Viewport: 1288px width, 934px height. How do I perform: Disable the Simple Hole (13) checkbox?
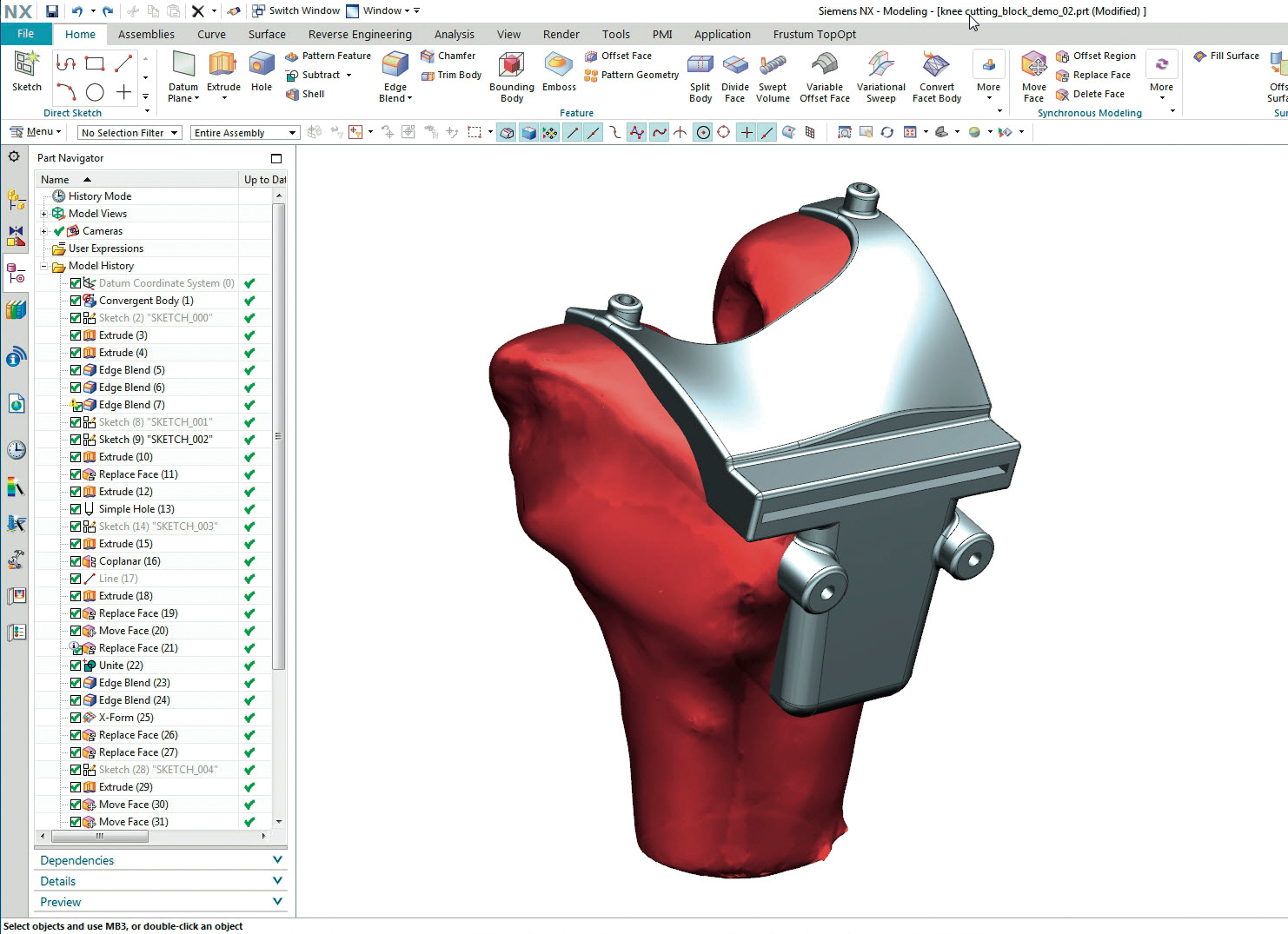coord(76,509)
